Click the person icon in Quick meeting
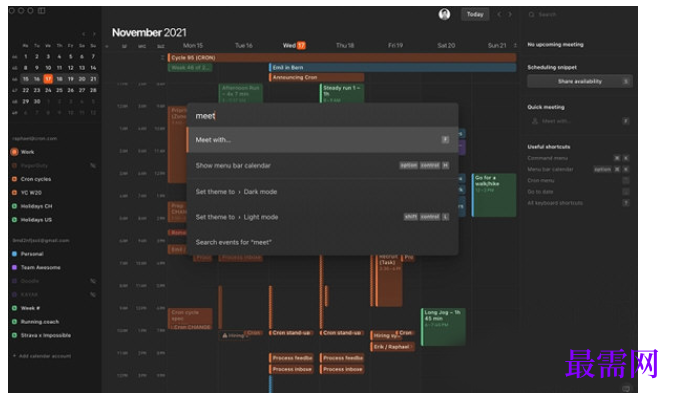 [535, 121]
